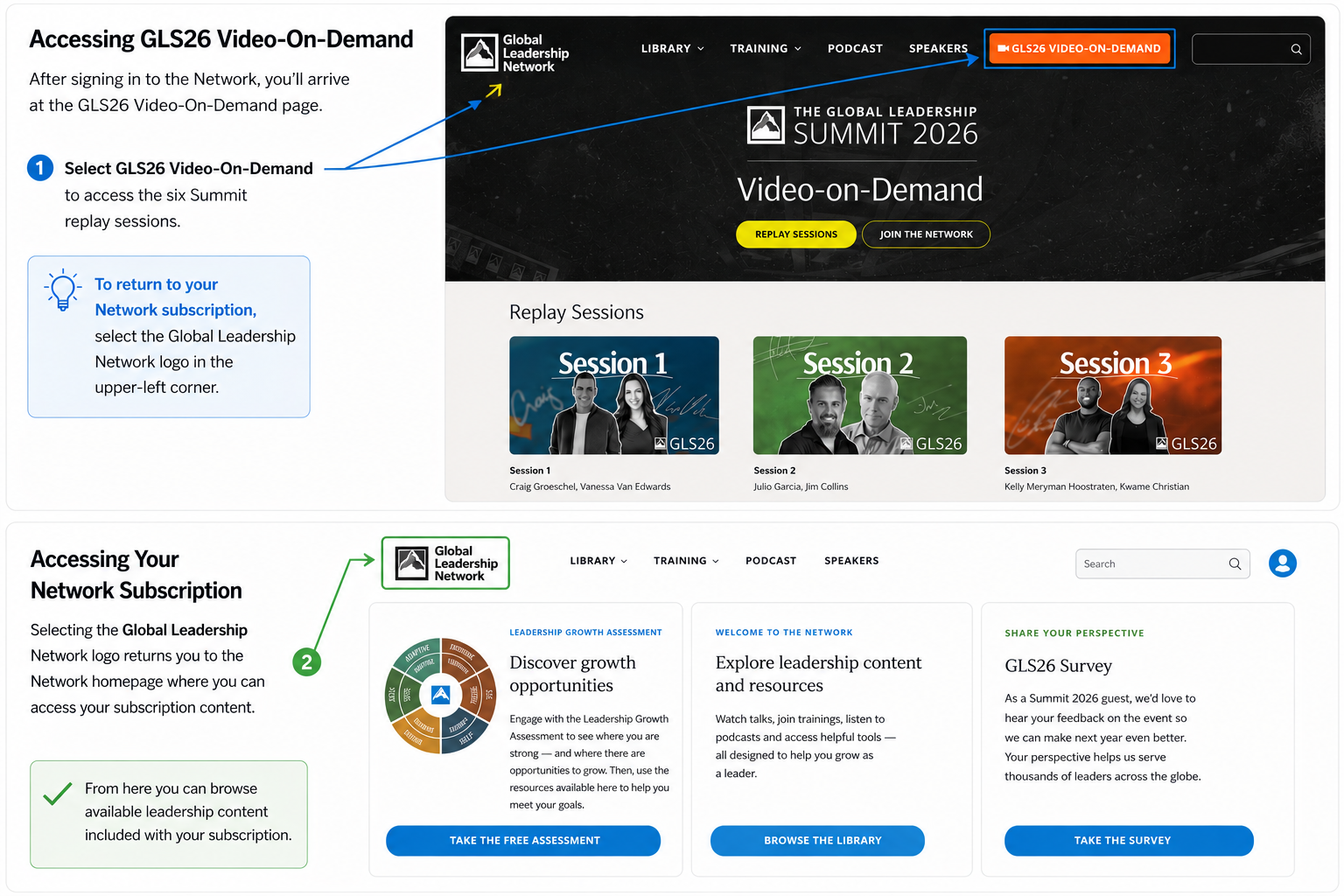
Task: Click the "Session 3" caption under the thumbnail
Action: 1025,471
